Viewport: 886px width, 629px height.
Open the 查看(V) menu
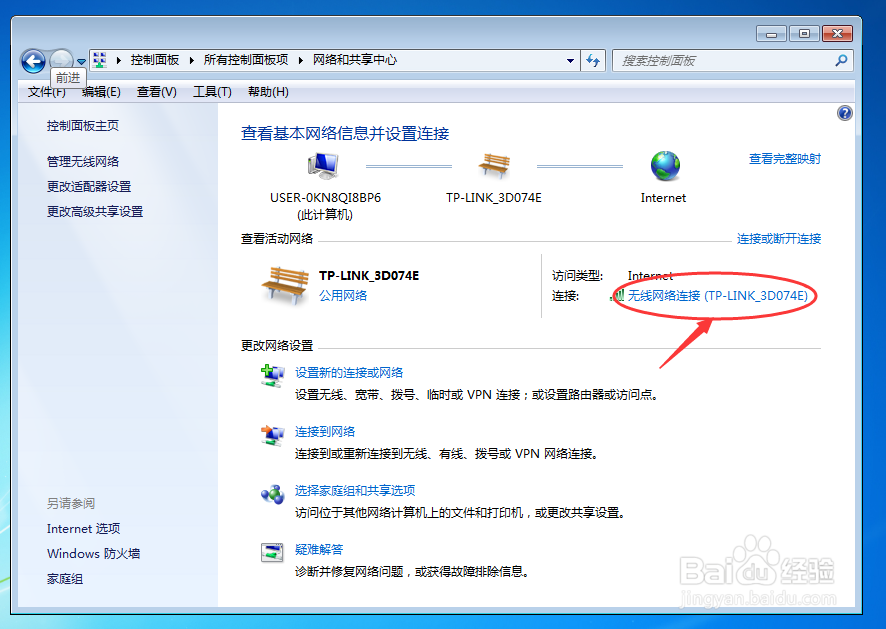tap(157, 92)
